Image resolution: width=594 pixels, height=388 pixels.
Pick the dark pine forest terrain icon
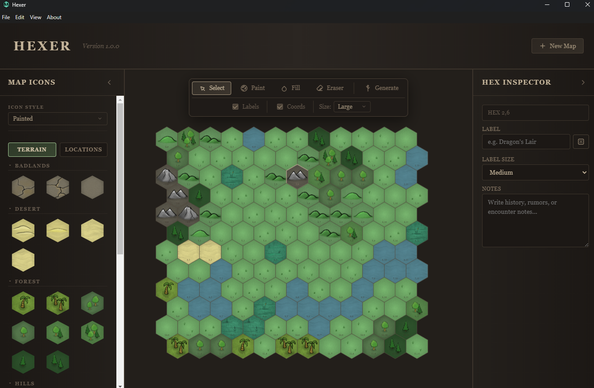[23, 361]
